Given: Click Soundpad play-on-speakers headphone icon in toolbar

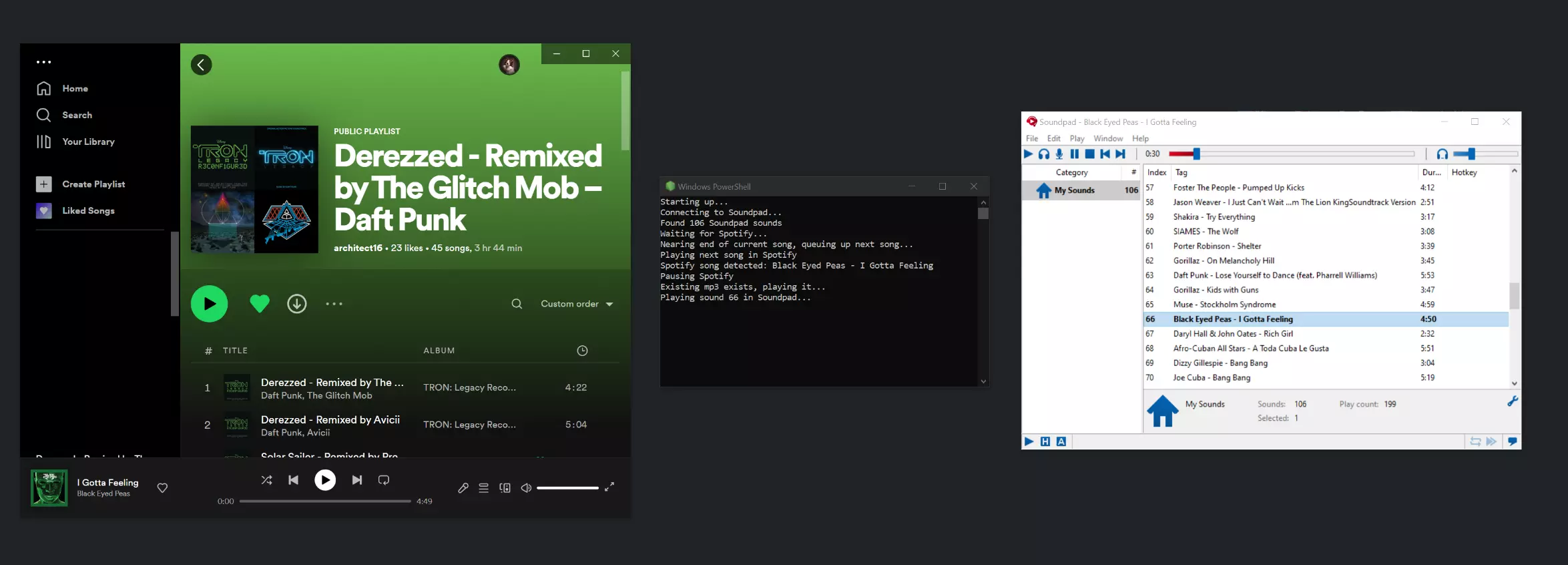Looking at the screenshot, I should pos(1044,154).
